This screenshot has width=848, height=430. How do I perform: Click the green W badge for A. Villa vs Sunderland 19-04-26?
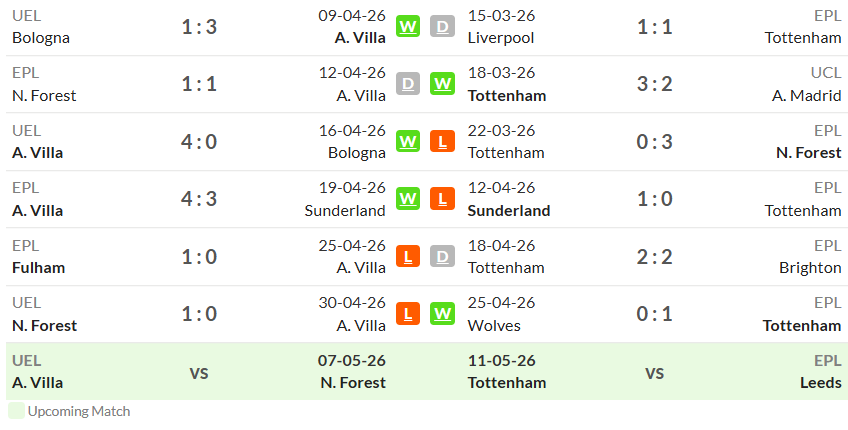408,199
